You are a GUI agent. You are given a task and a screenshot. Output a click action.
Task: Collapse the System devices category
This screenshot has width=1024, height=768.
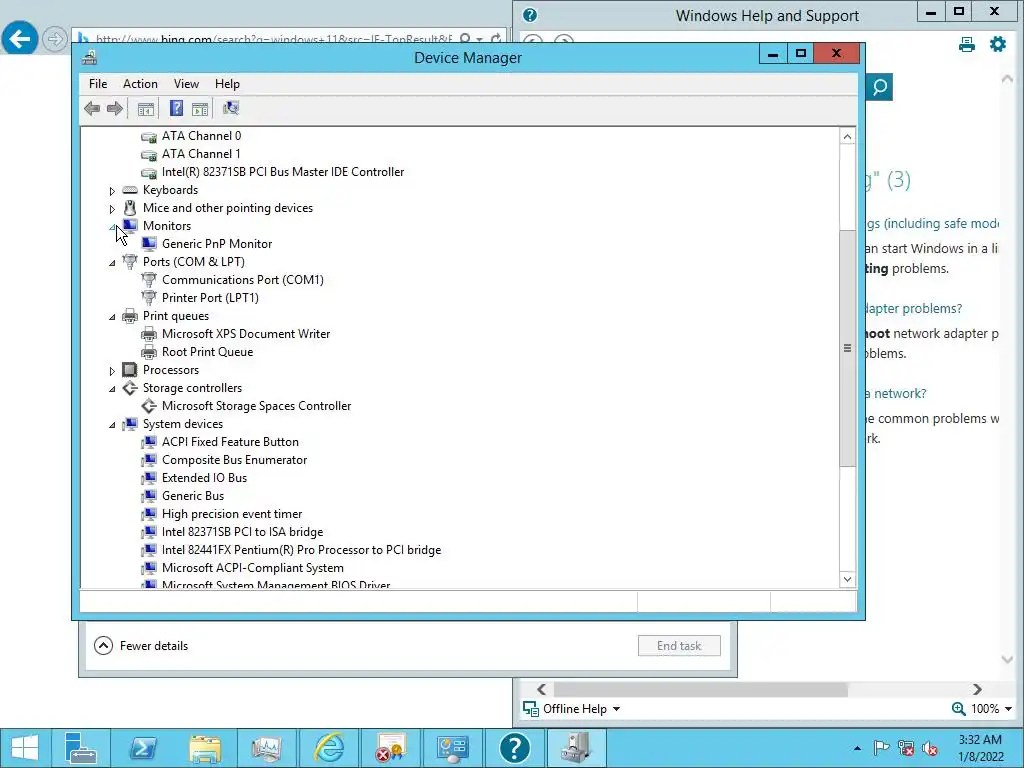pos(112,424)
